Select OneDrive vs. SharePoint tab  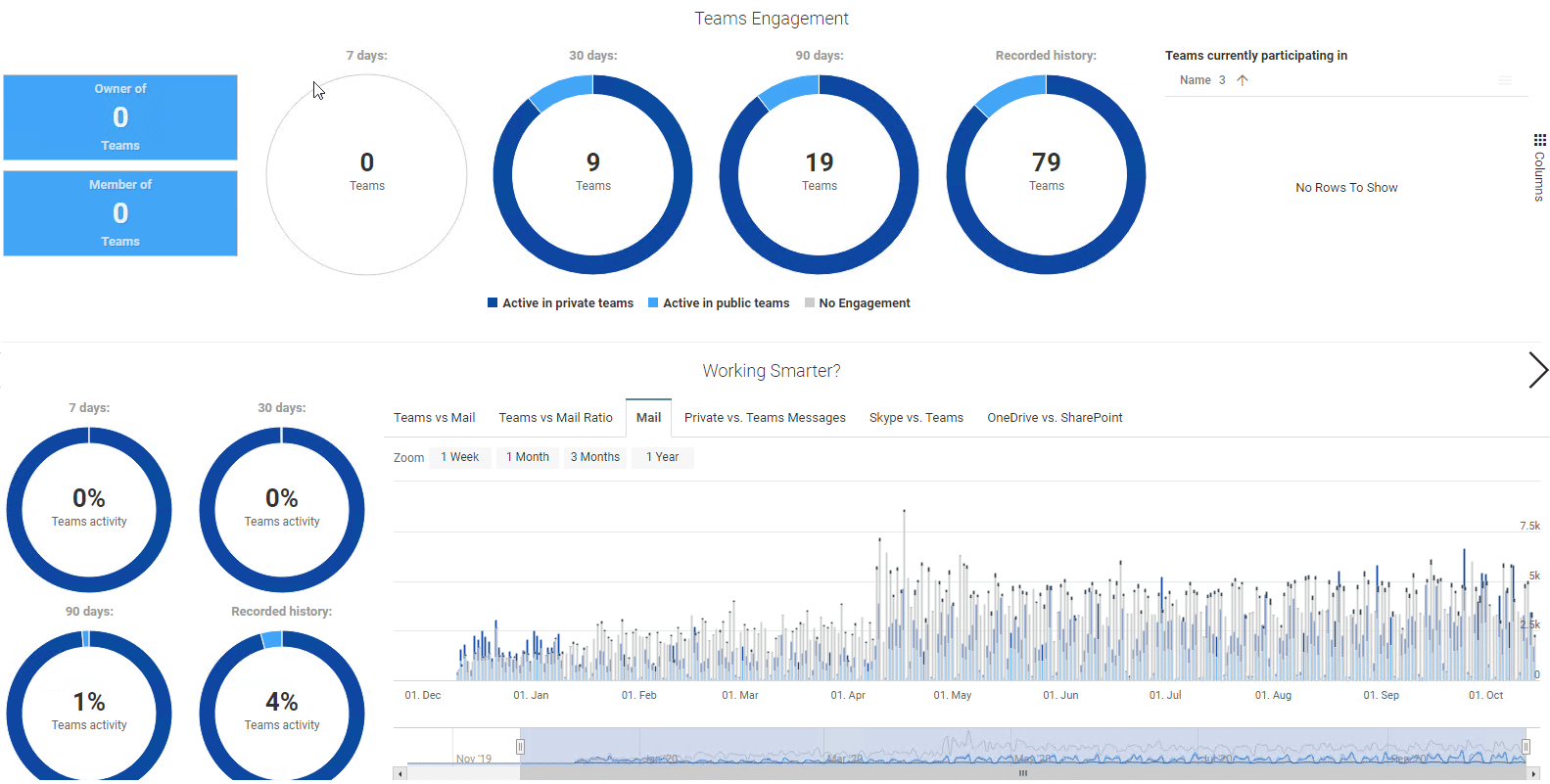click(x=1055, y=418)
